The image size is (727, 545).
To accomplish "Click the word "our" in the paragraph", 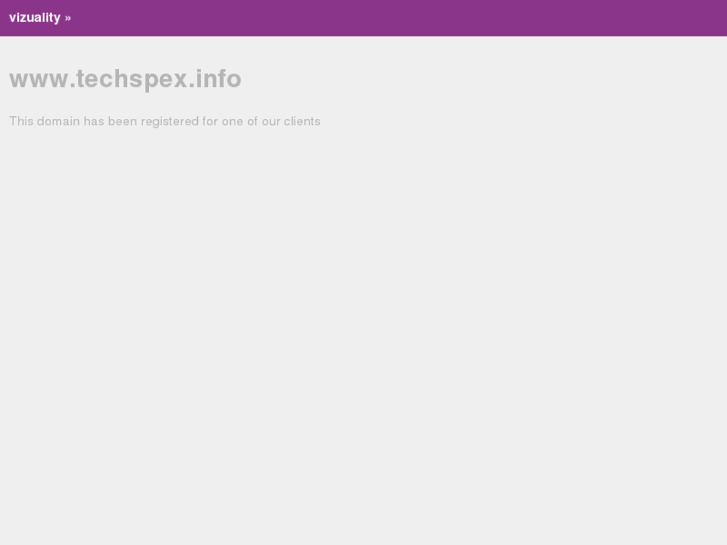I will point(271,122).
